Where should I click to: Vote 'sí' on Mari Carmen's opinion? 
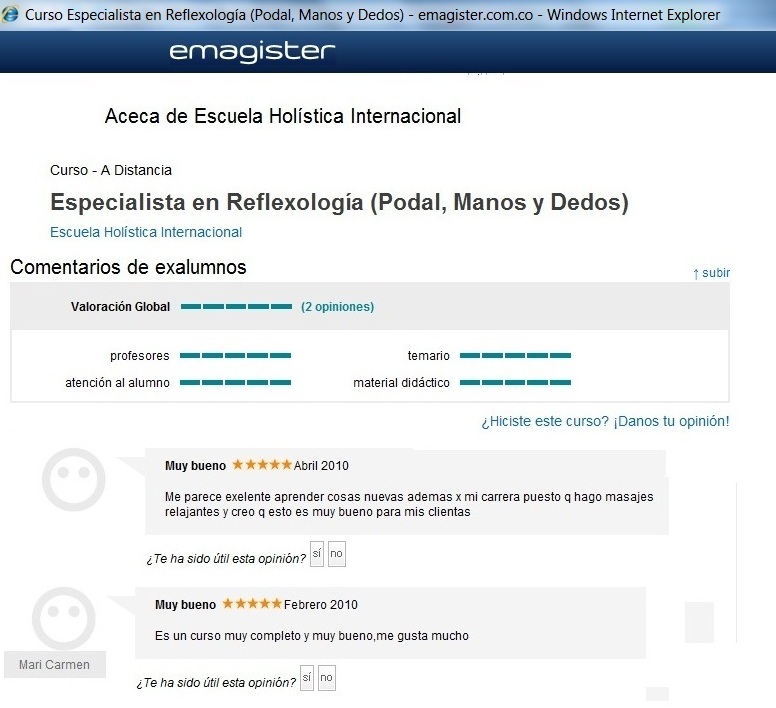coord(307,678)
